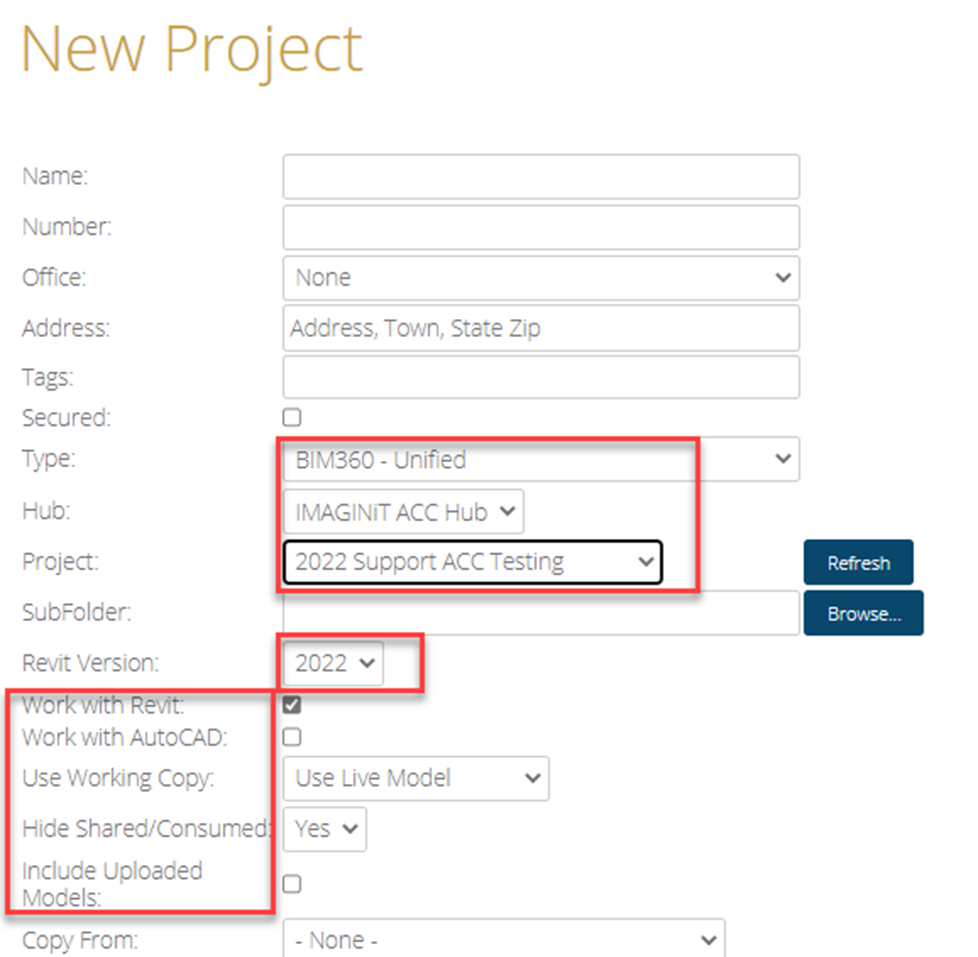Click the Number input field
The height and width of the screenshot is (957, 978).
tap(541, 227)
